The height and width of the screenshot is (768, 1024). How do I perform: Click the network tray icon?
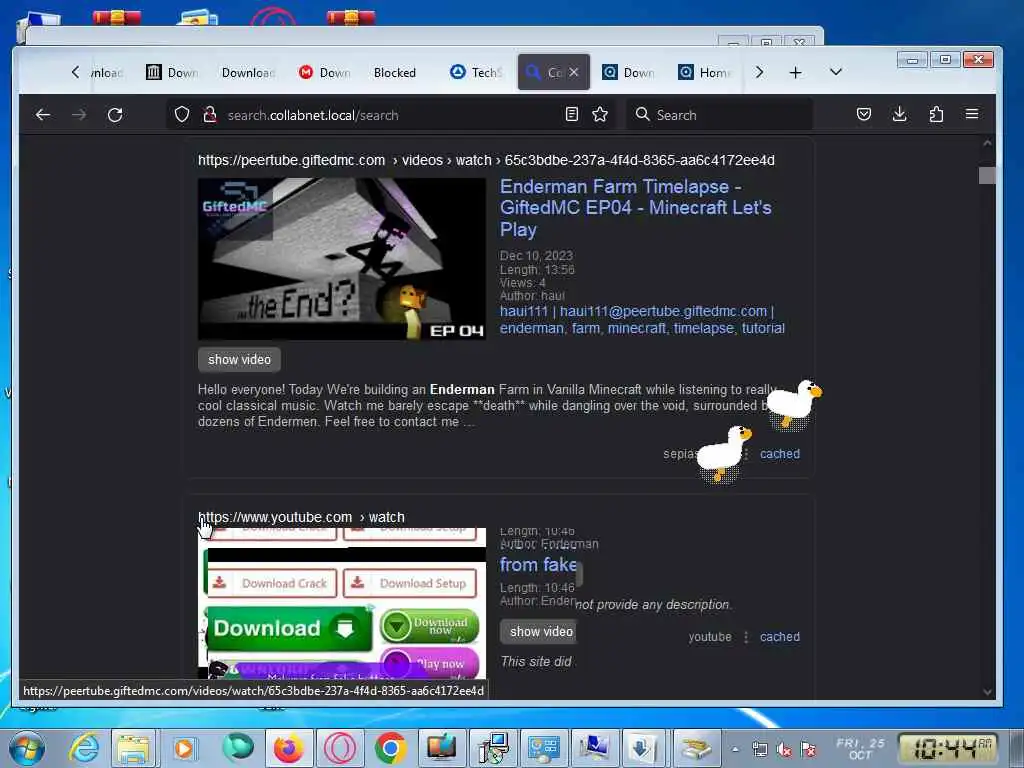coord(760,750)
